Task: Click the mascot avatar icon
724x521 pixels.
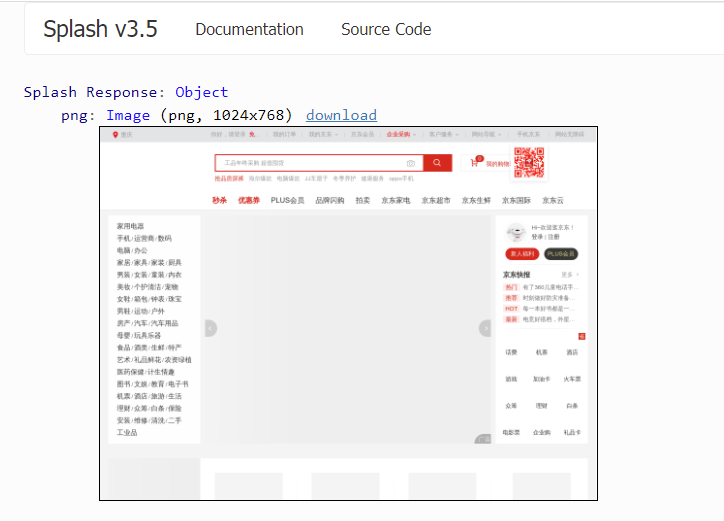Action: pos(516,232)
